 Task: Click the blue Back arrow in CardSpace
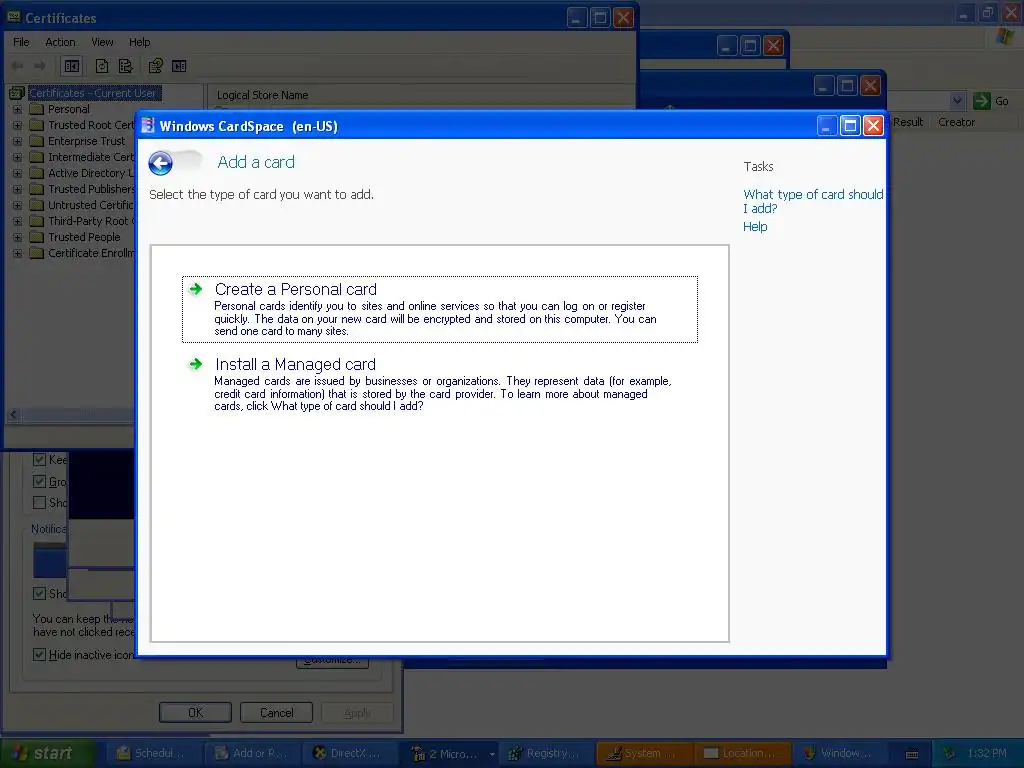pos(160,163)
